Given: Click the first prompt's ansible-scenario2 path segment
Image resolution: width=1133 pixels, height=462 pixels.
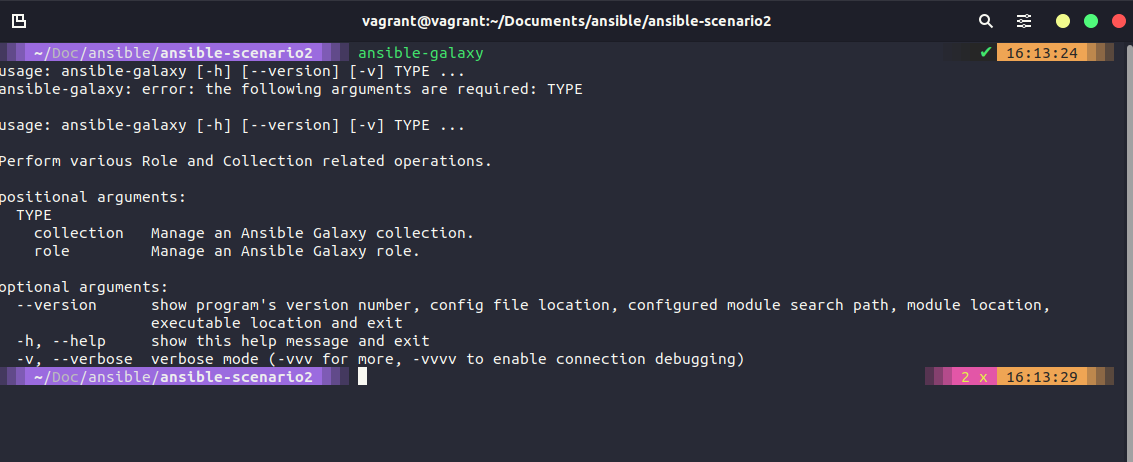Looking at the screenshot, I should [x=237, y=53].
